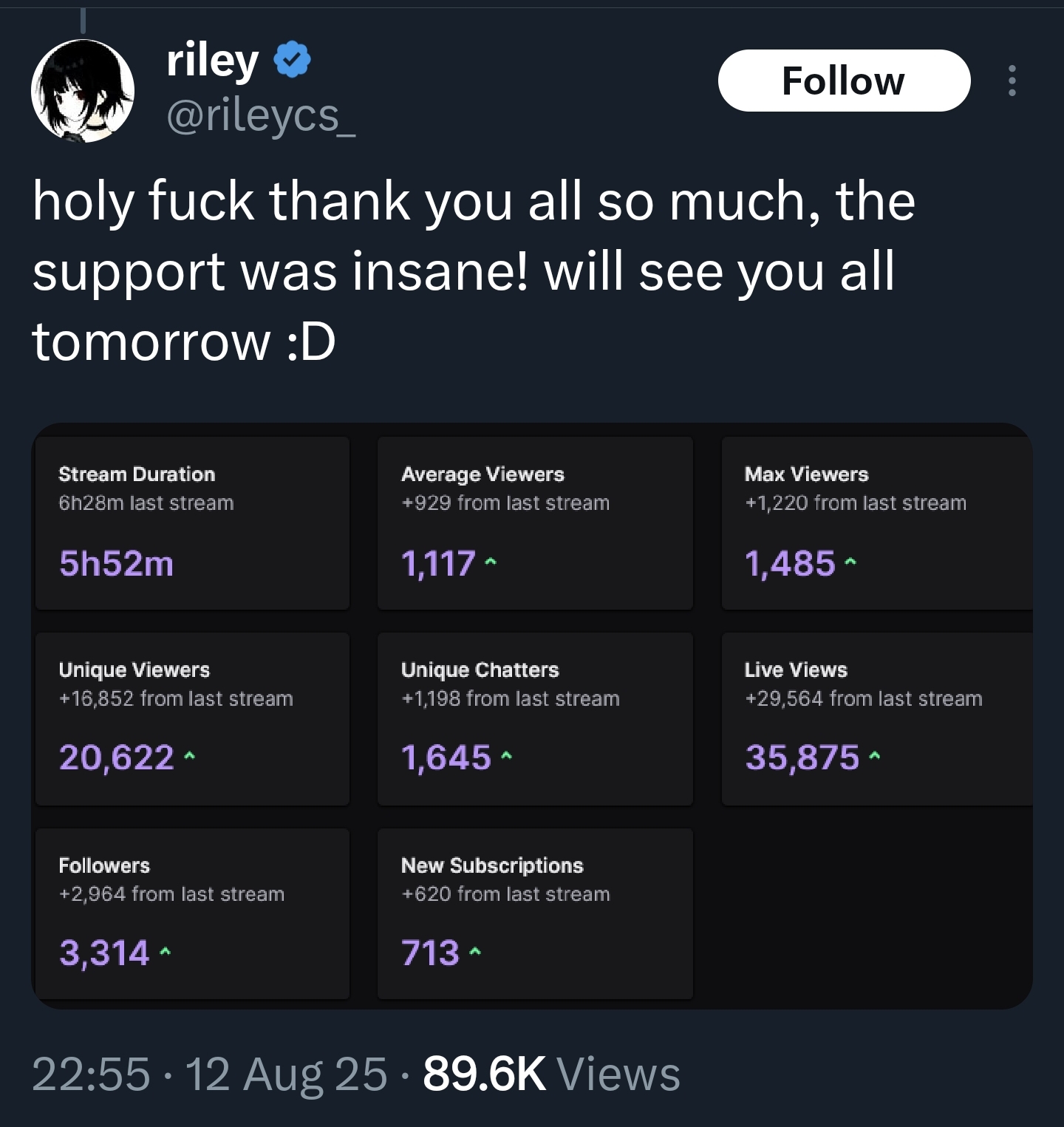Click the Follow button

(844, 81)
